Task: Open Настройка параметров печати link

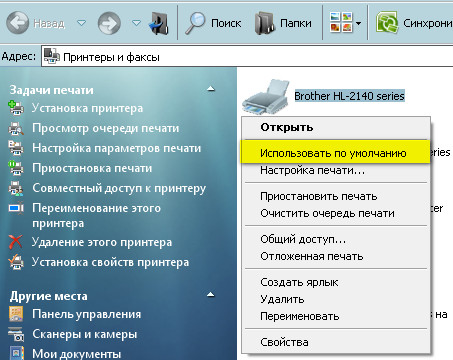Action: pos(117,148)
